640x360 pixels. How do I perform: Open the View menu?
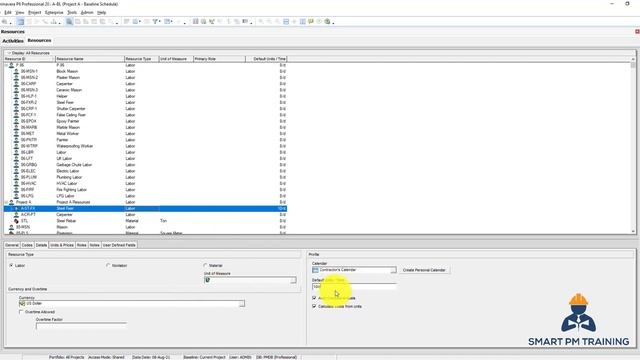pos(19,13)
